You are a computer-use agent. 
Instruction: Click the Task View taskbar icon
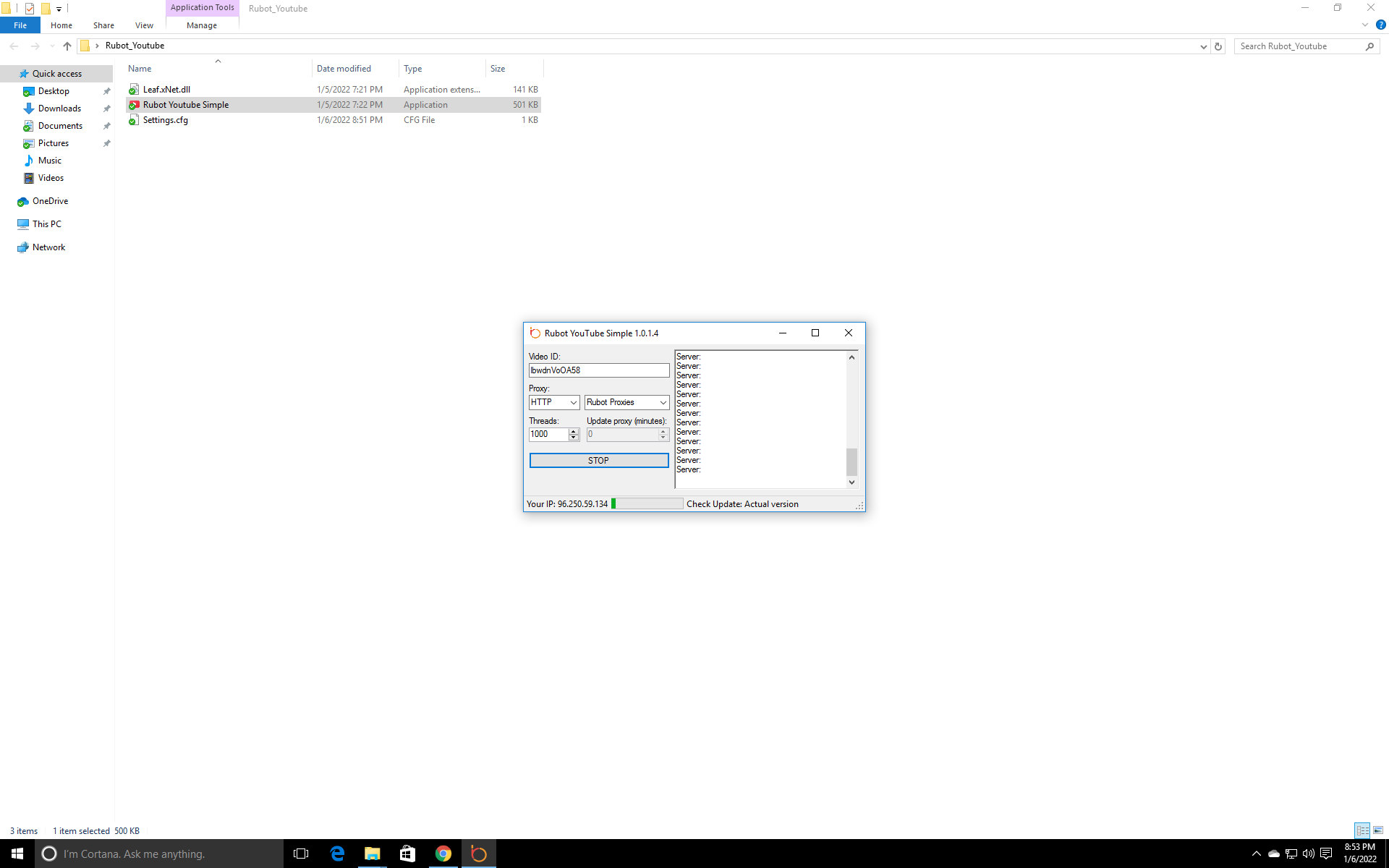pyautogui.click(x=301, y=854)
